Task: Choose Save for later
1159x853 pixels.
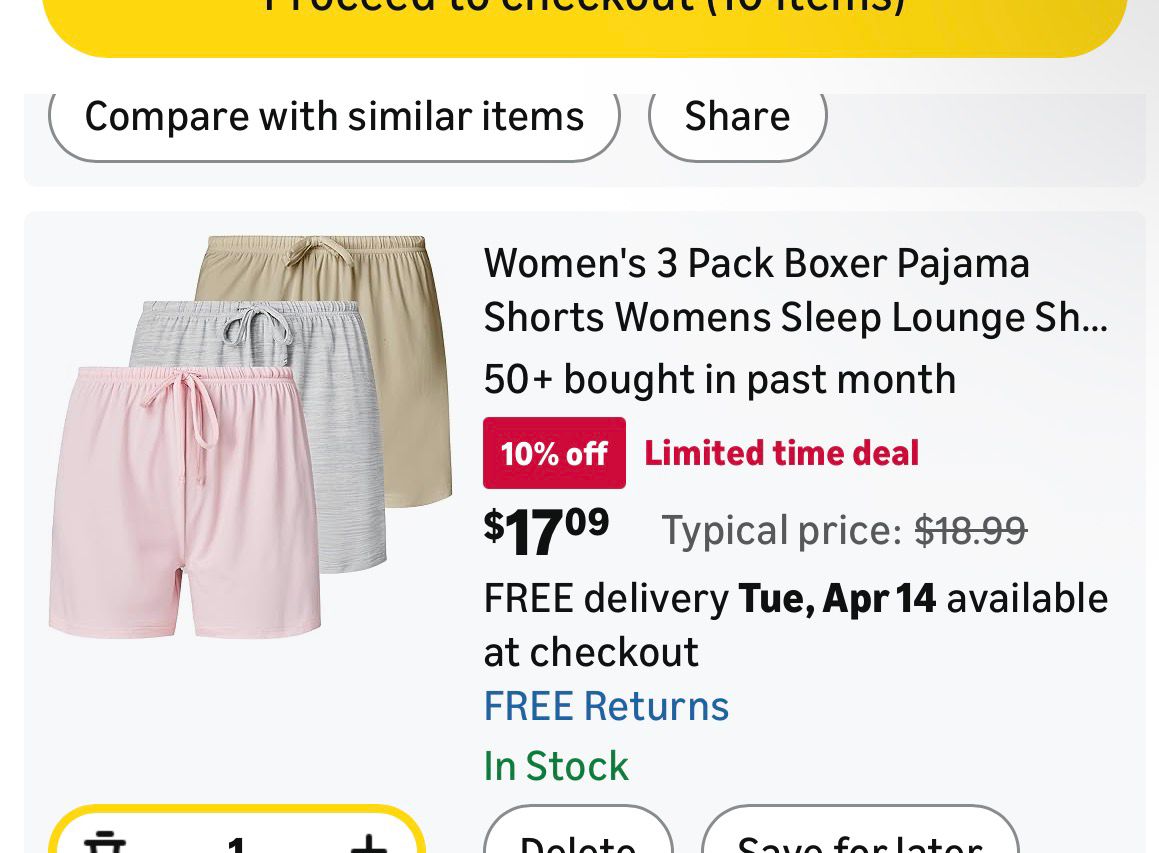Action: click(859, 840)
